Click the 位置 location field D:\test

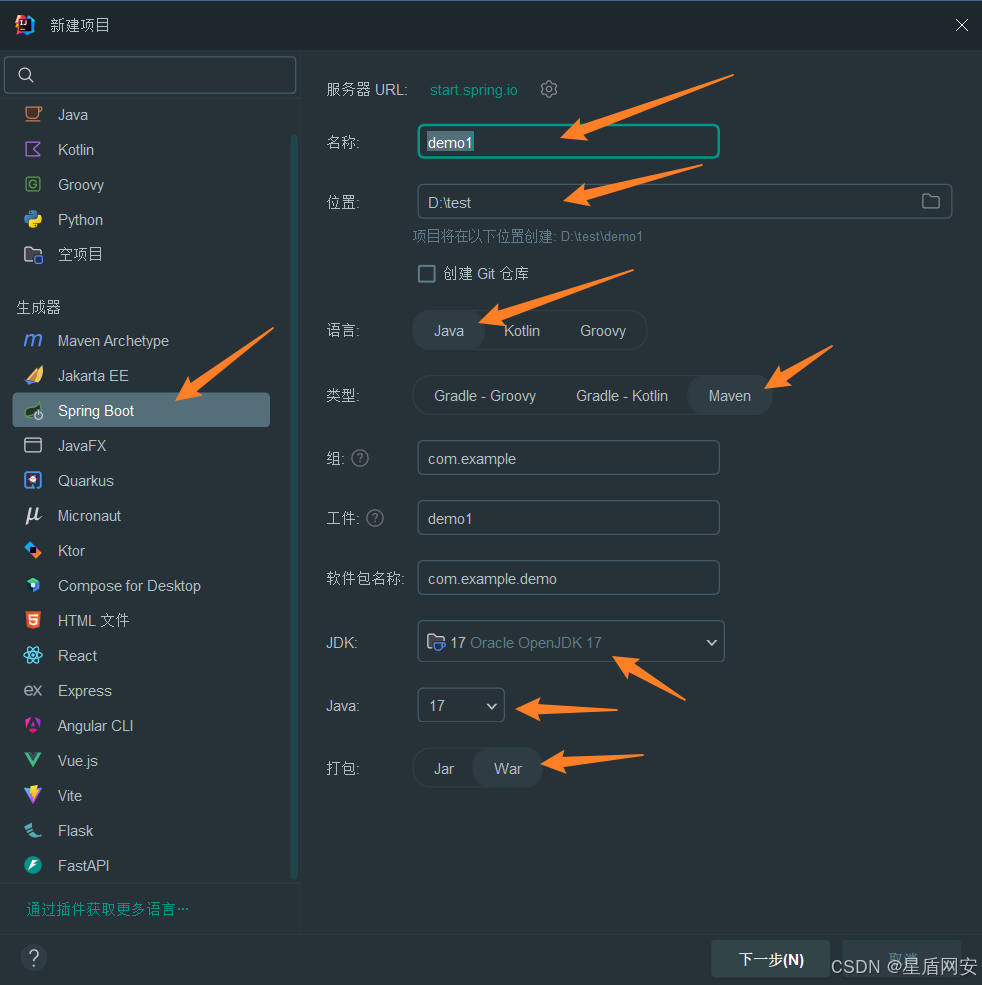[684, 202]
